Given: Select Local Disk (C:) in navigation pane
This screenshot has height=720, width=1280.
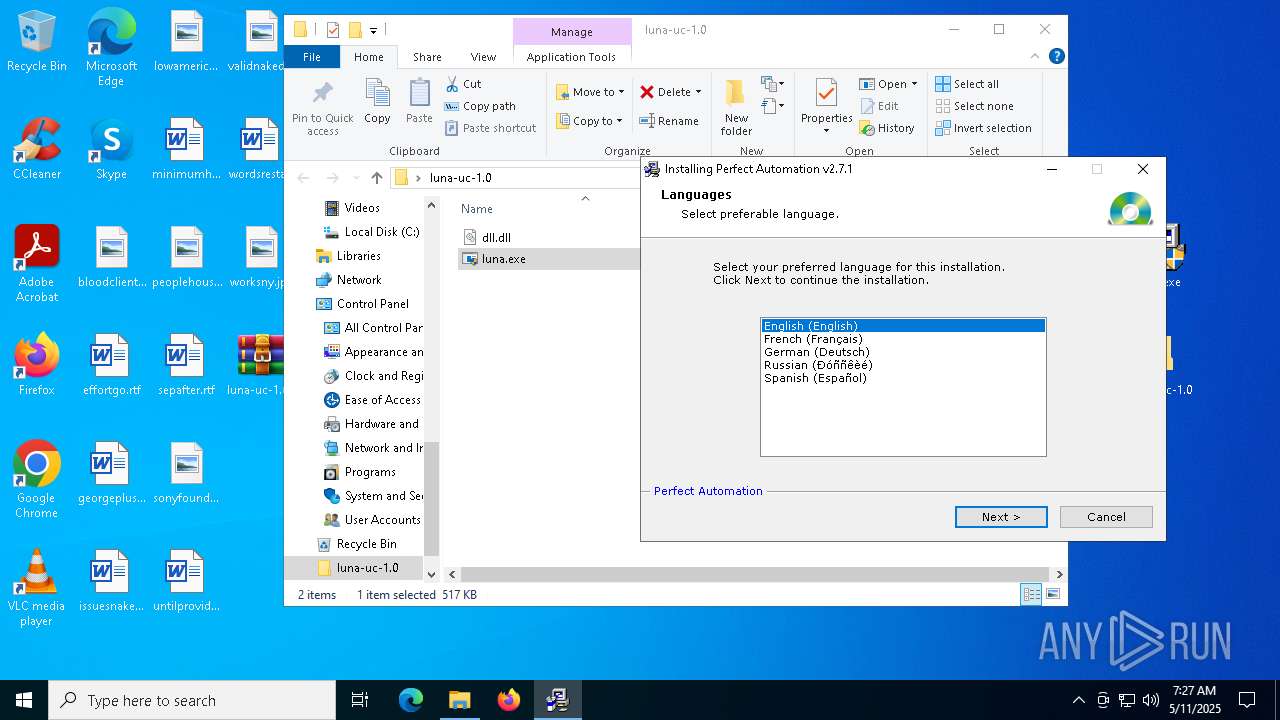Looking at the screenshot, I should coord(371,232).
